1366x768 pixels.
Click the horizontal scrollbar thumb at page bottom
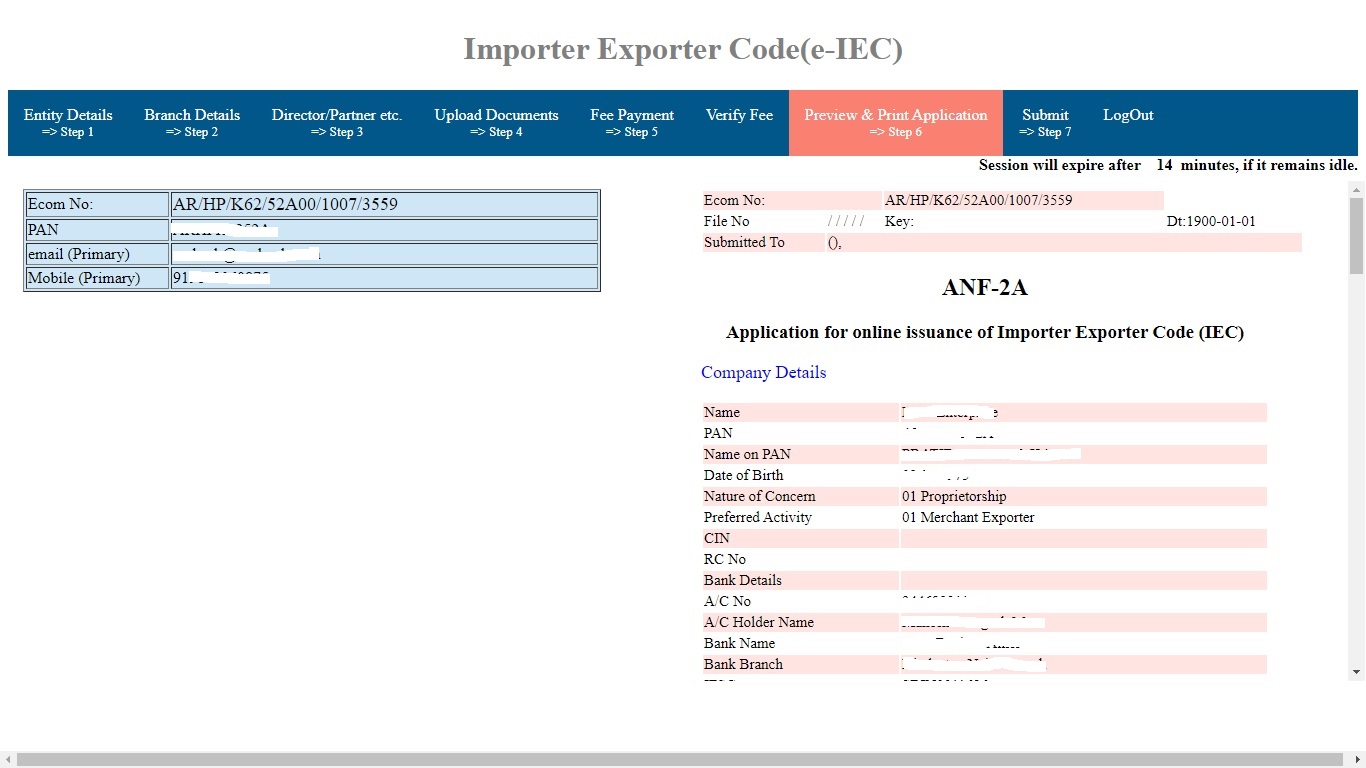tap(680, 760)
